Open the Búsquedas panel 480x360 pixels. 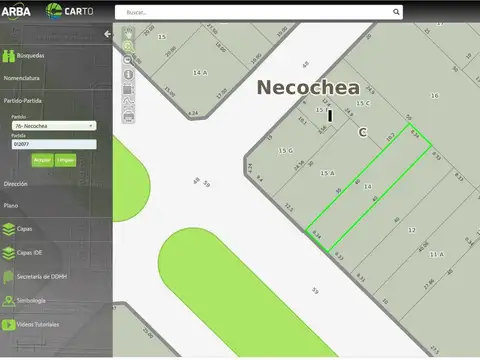[x=31, y=56]
